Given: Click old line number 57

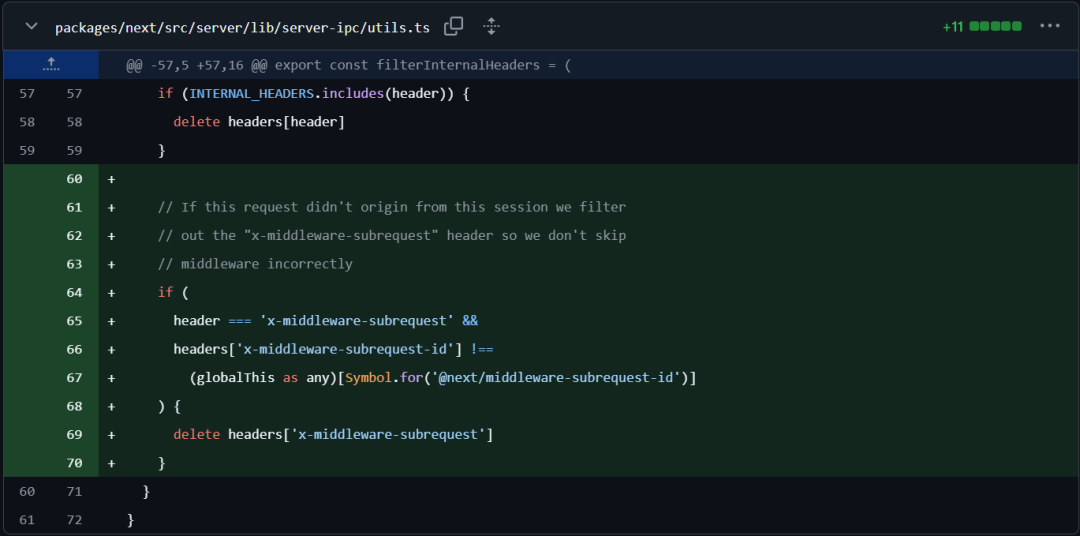Looking at the screenshot, I should coord(27,93).
